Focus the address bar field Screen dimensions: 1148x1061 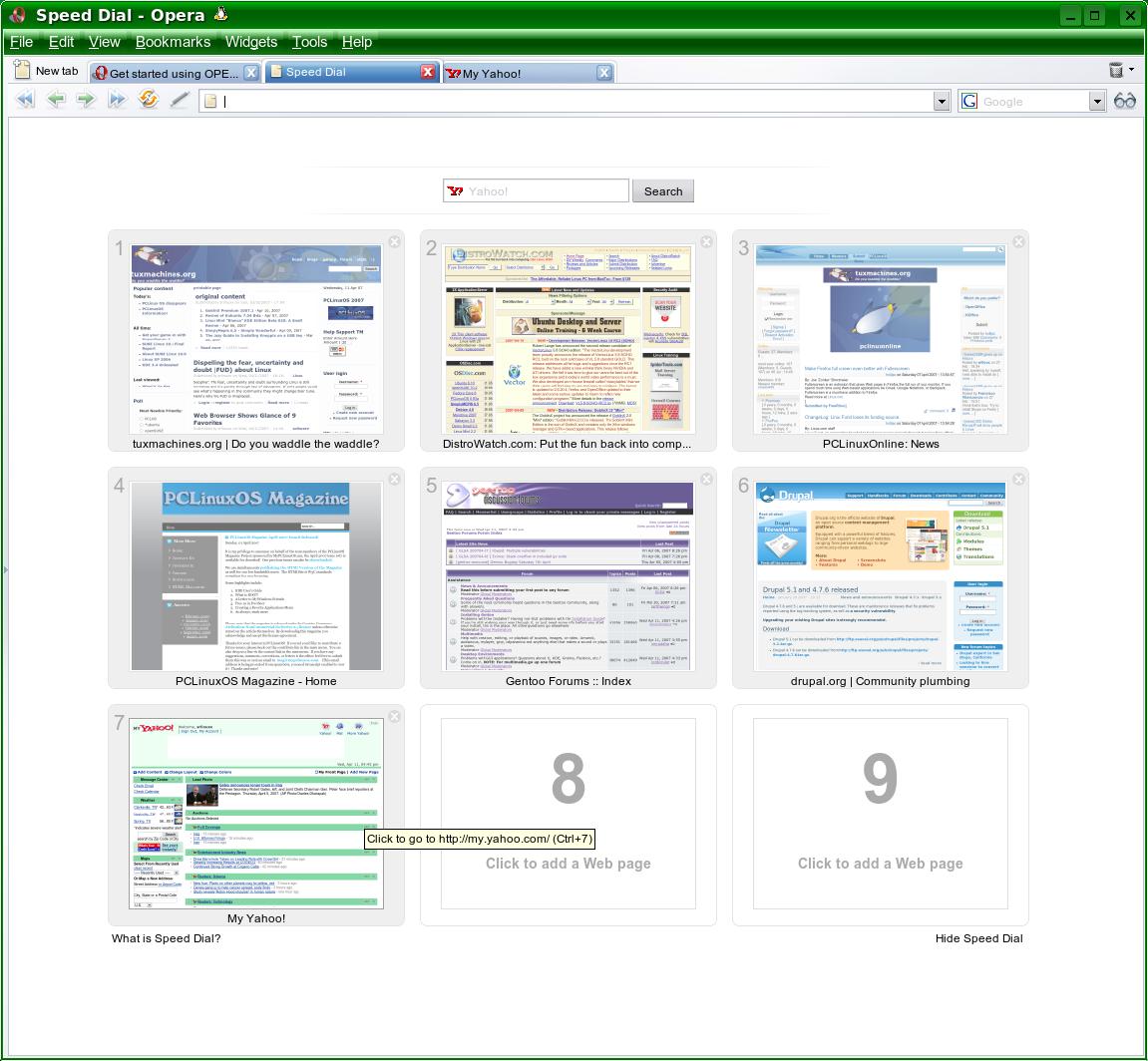574,102
